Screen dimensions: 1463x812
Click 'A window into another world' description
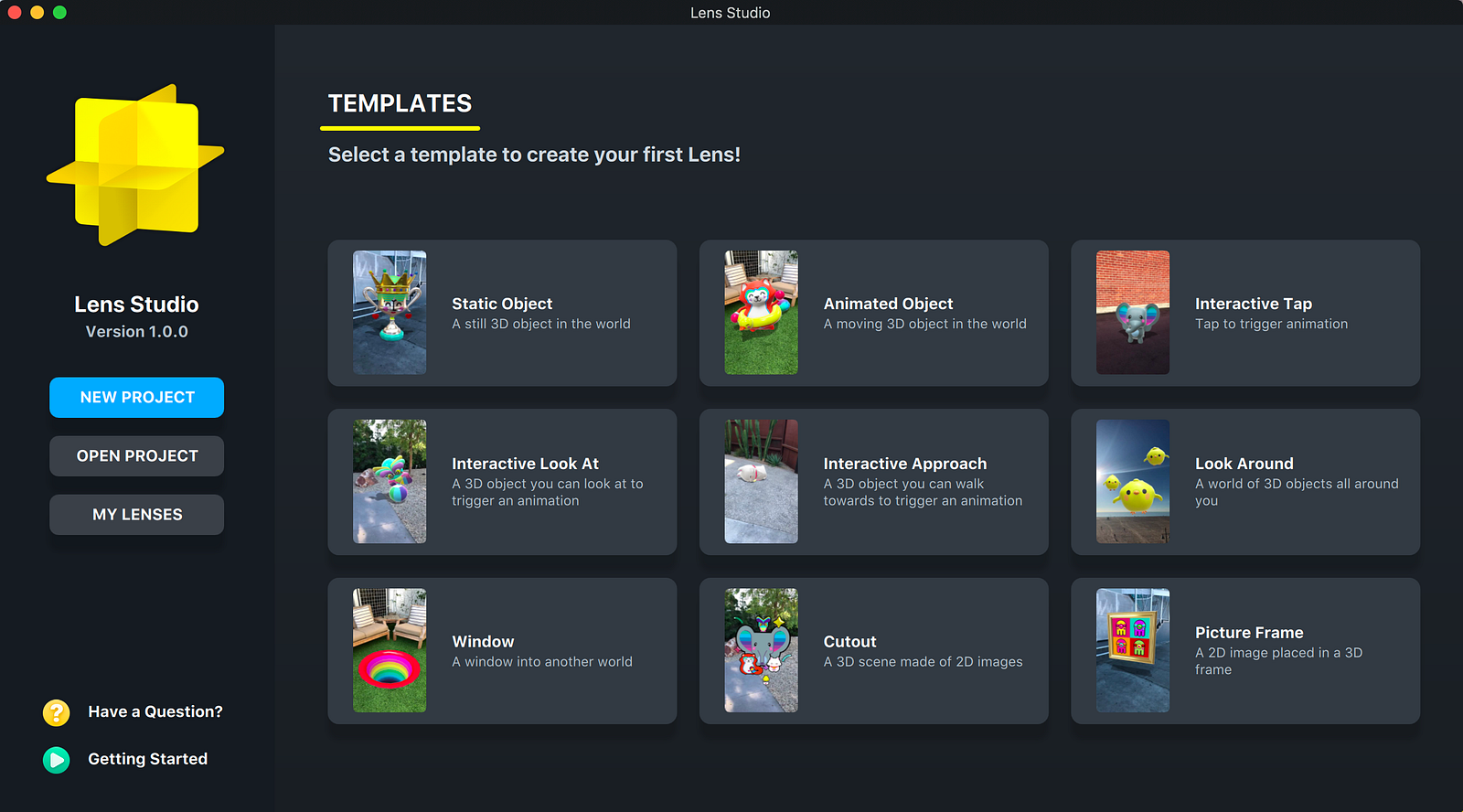(x=542, y=662)
